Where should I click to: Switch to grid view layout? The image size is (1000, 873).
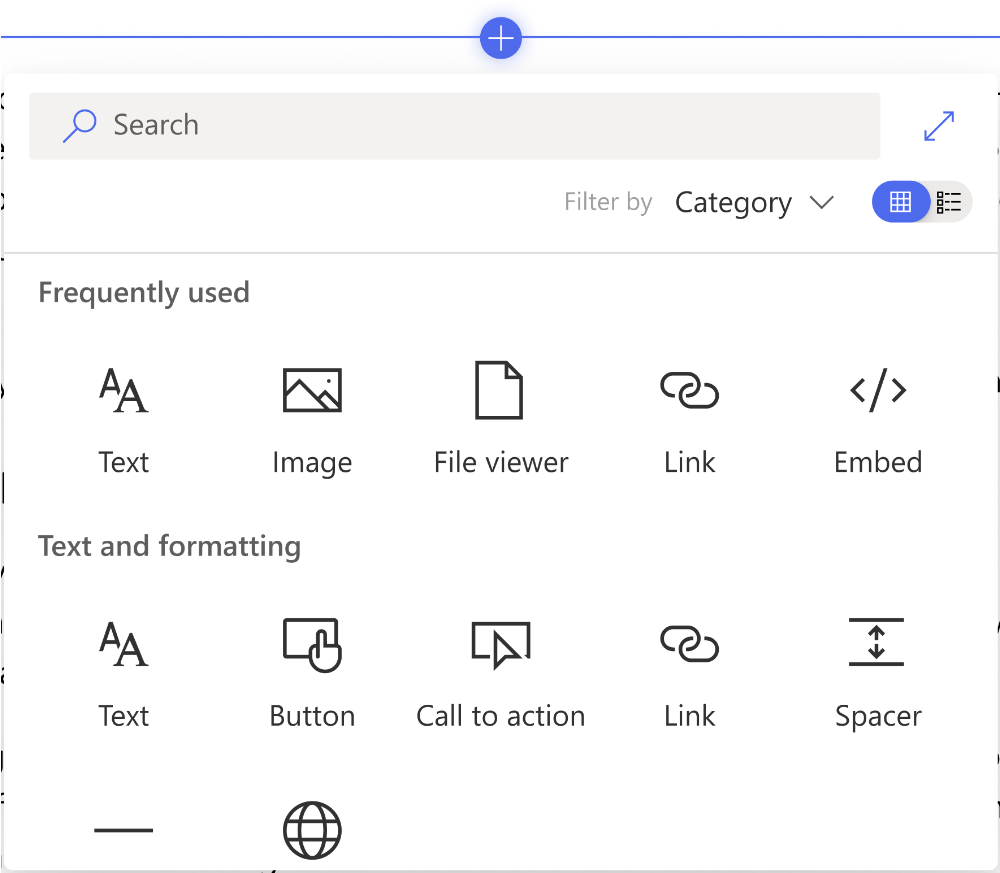click(900, 203)
